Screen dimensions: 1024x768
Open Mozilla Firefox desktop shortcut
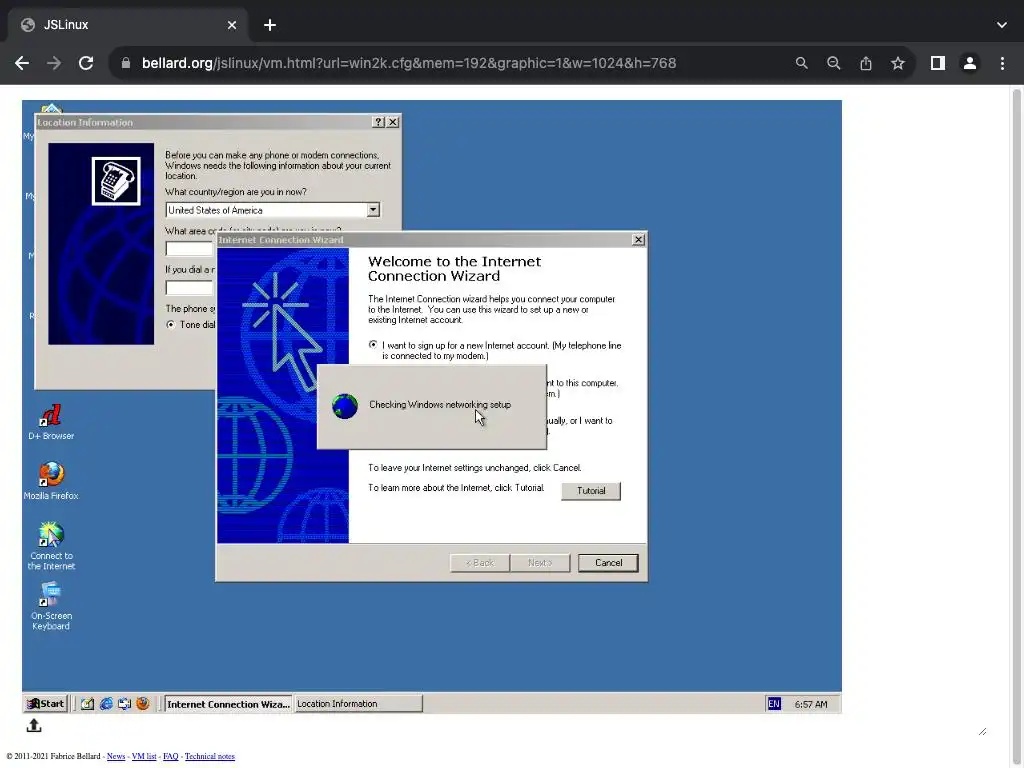coord(50,481)
